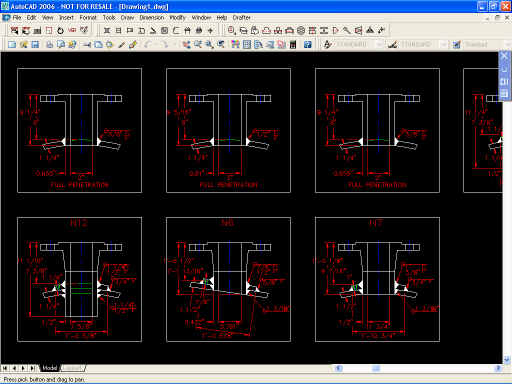The image size is (512, 384).
Task: Click the horizontal scrollbar left arrow
Action: pos(338,368)
